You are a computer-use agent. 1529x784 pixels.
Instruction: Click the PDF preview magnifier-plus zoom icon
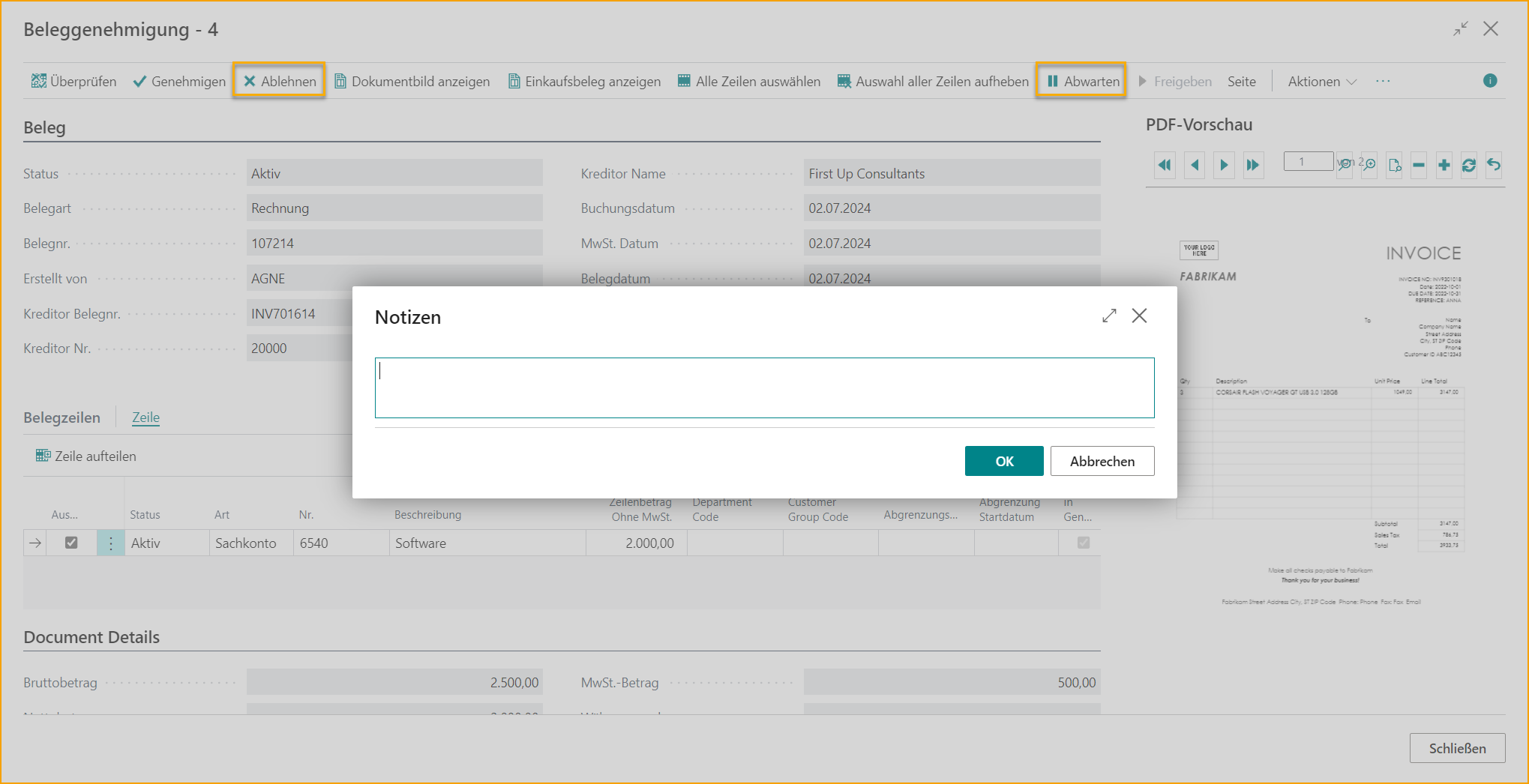(x=1369, y=165)
